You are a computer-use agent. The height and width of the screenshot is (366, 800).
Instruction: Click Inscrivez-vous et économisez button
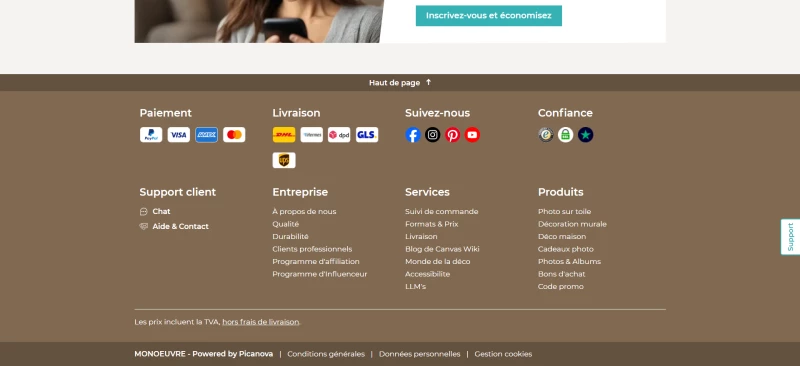click(489, 16)
